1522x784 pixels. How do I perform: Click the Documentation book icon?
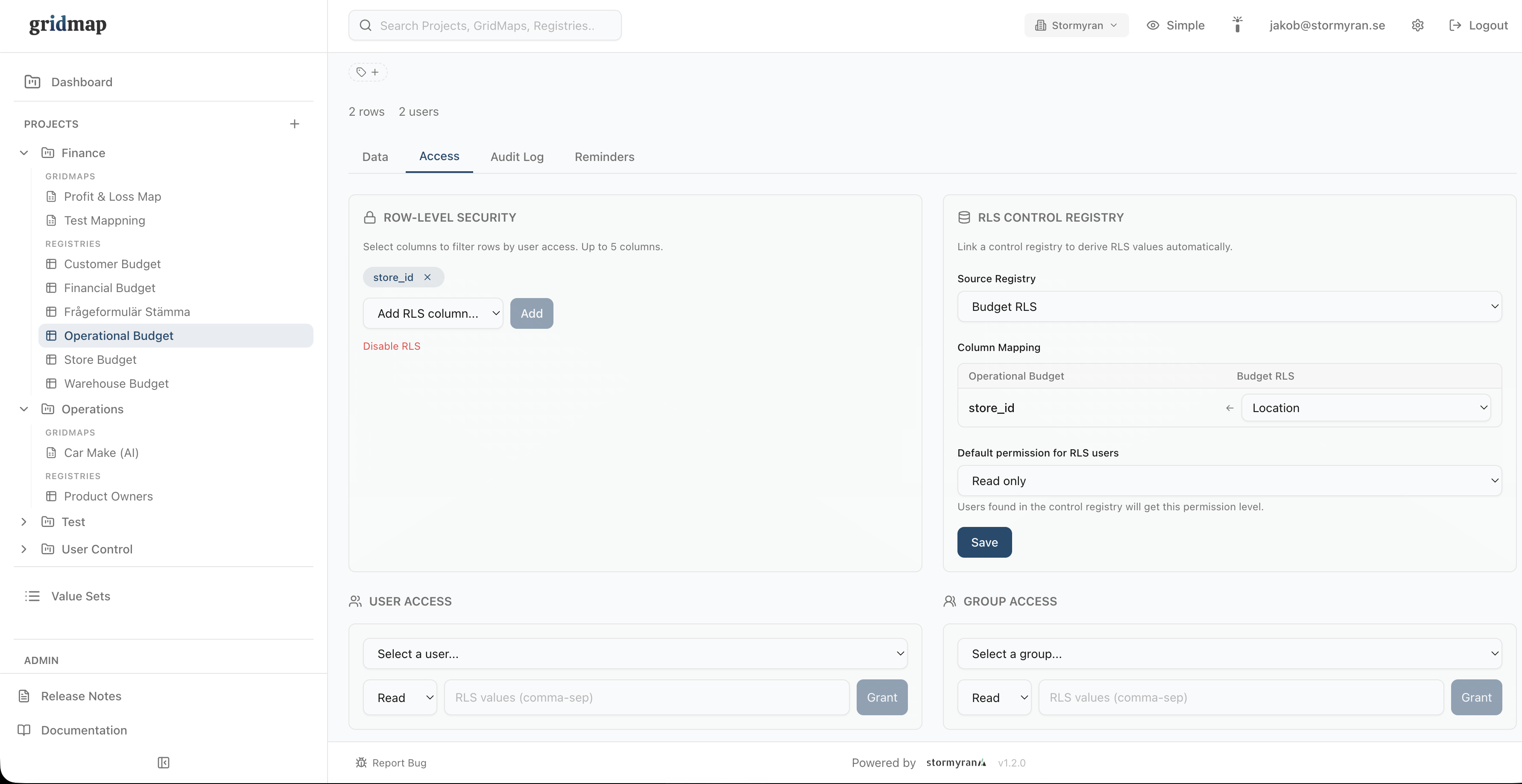click(x=24, y=730)
